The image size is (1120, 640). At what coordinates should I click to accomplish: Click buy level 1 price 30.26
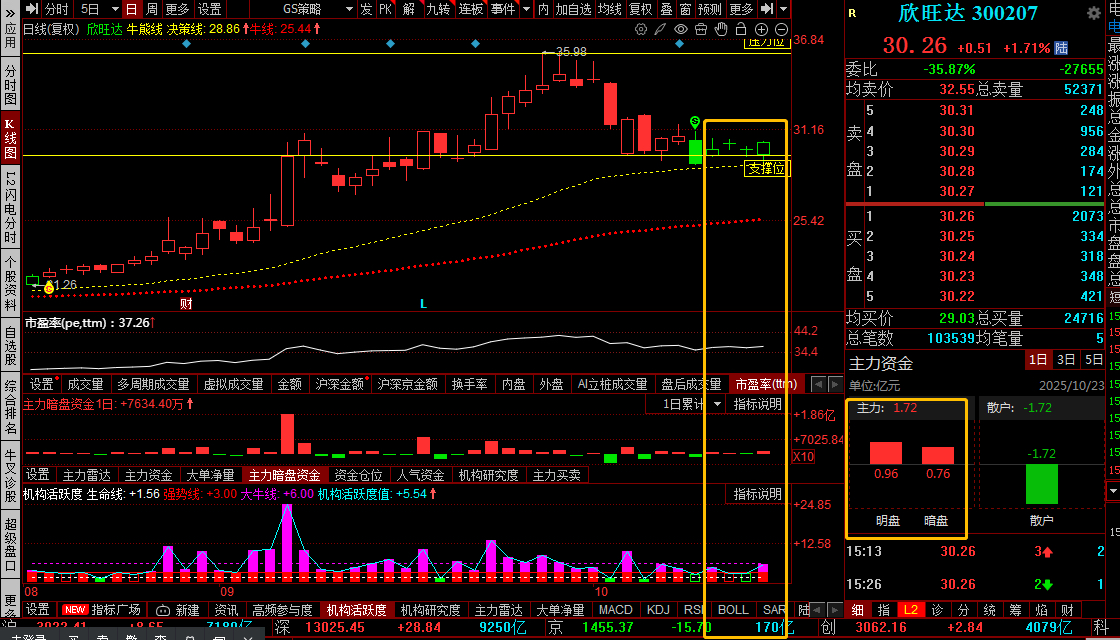(956, 216)
